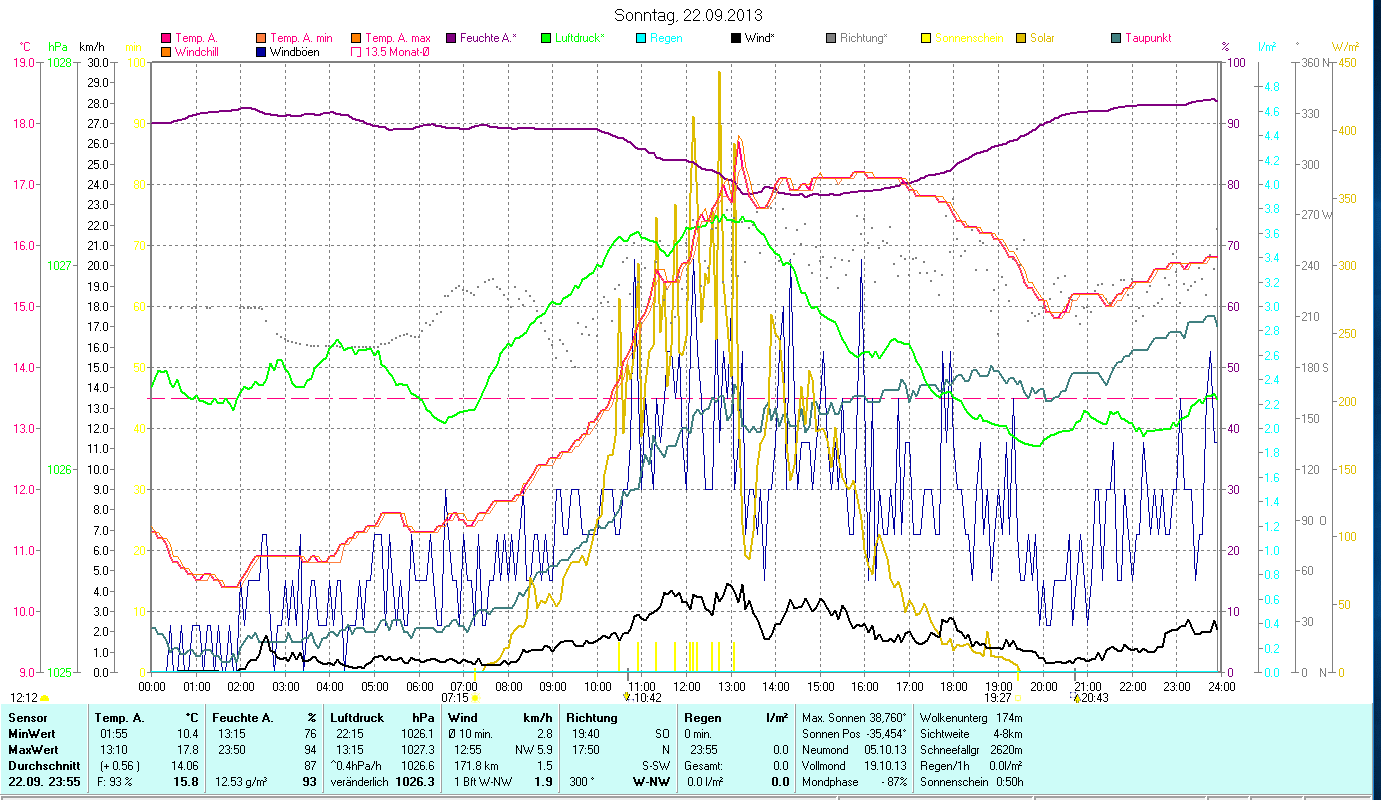
Task: Click the sunset icon at 19:27
Action: (1018, 698)
